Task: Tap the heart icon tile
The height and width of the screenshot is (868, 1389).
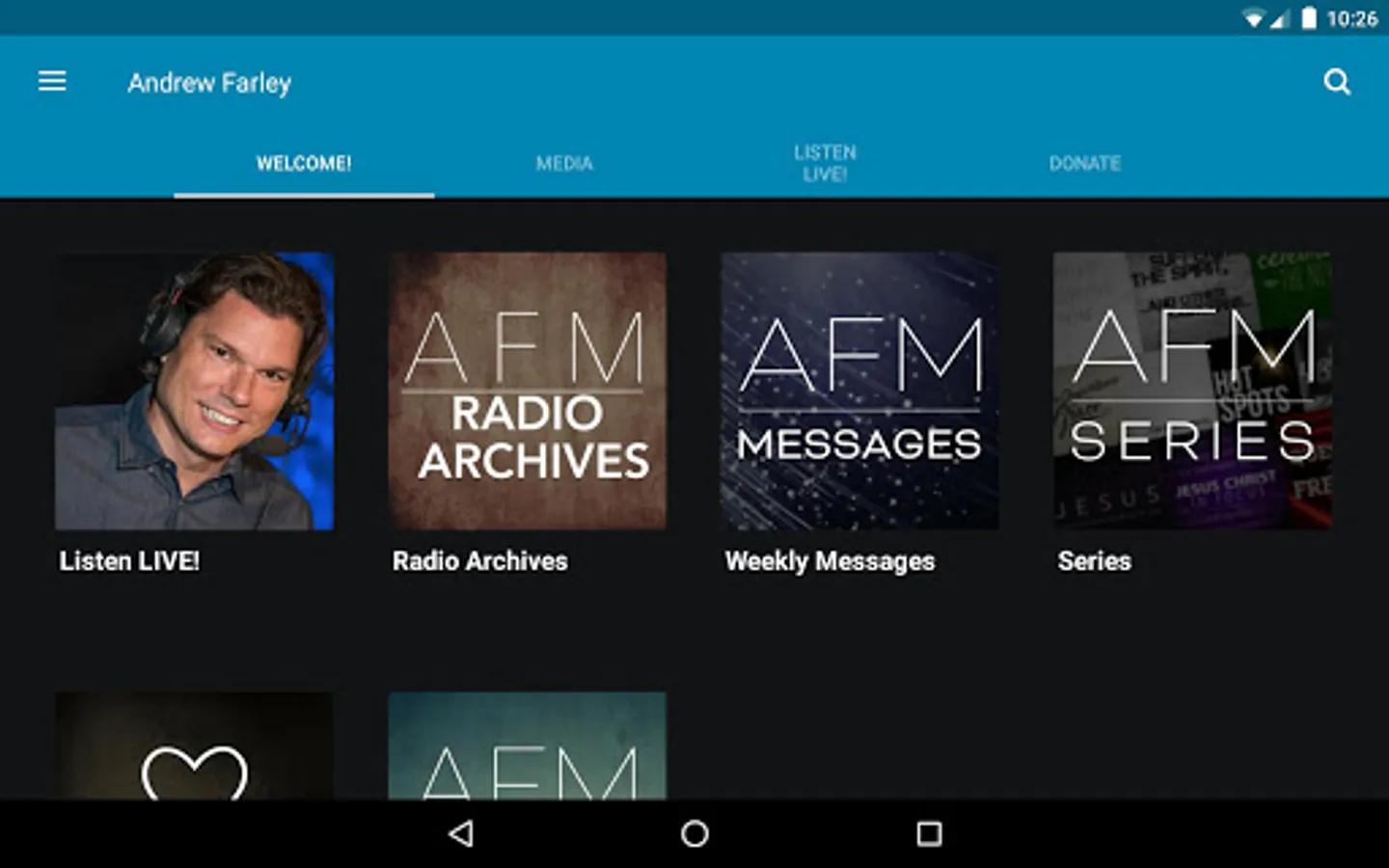Action: tap(195, 746)
